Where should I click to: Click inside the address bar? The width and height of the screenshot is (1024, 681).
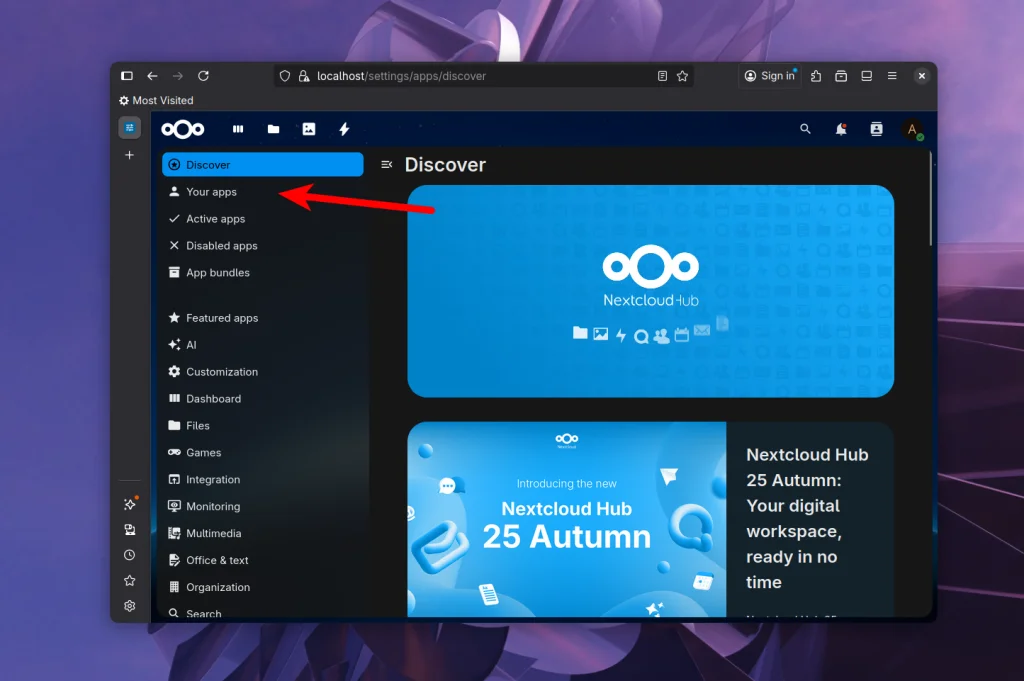[450, 75]
